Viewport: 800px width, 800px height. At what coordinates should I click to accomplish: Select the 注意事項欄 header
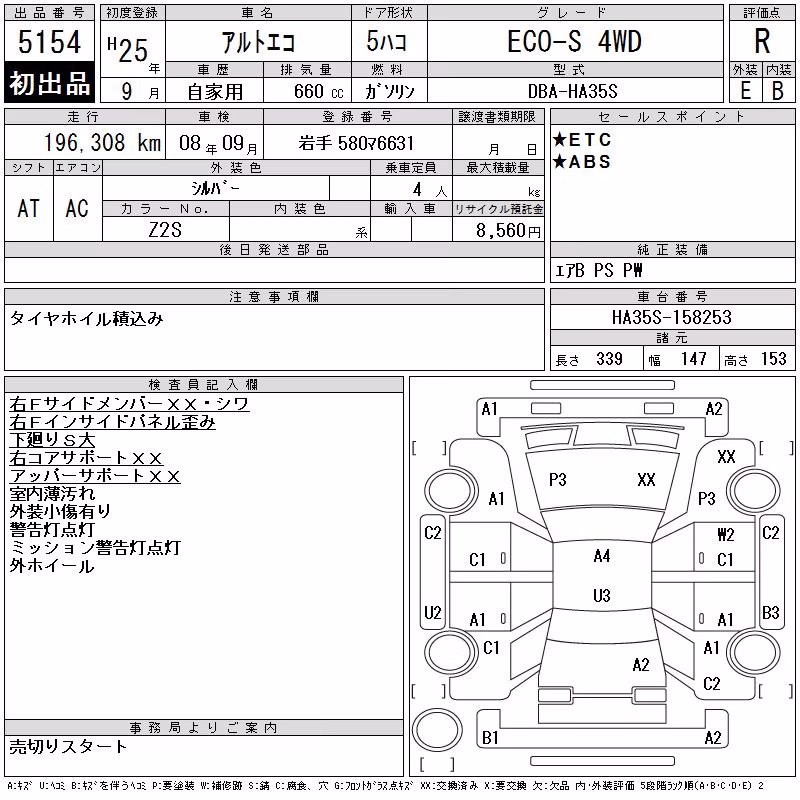274,296
